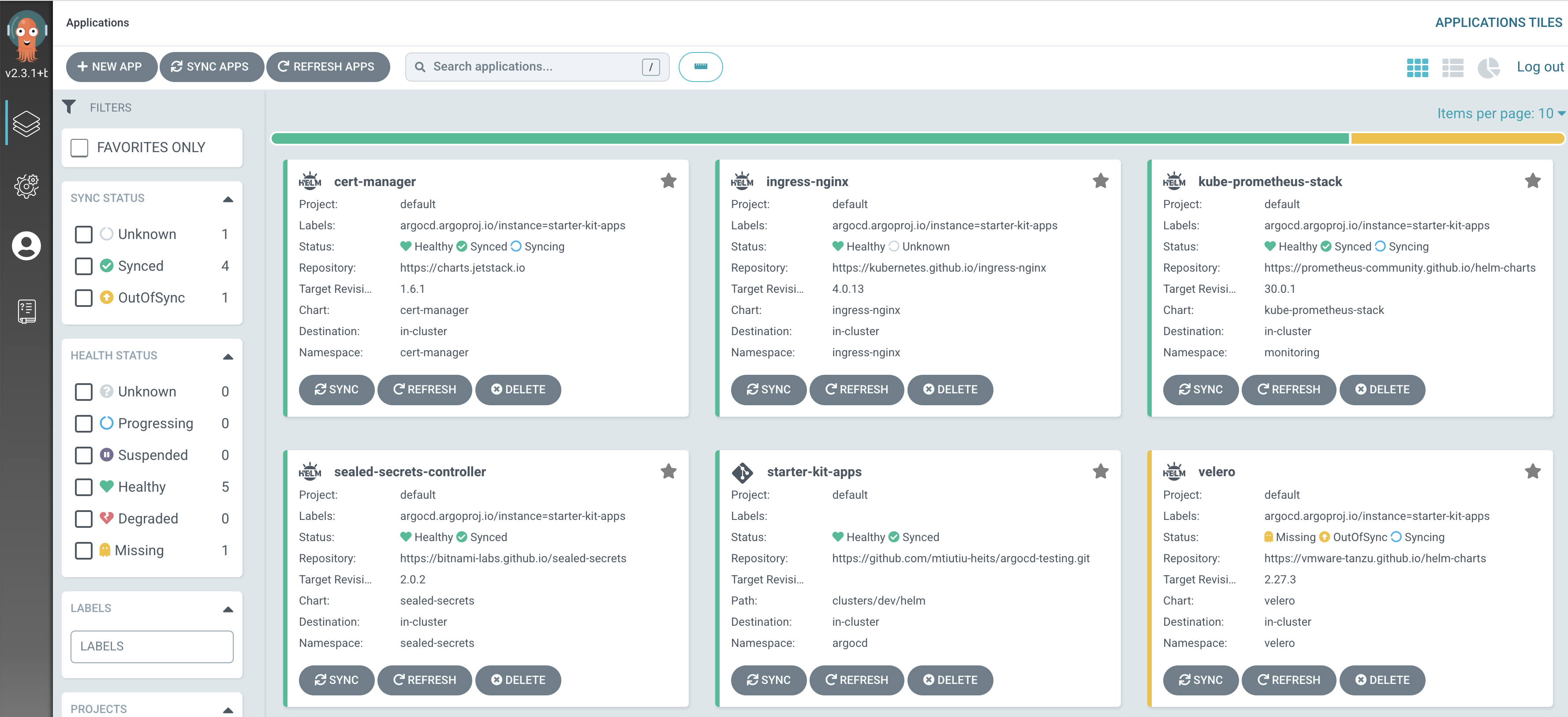Open Documentation icon in sidebar
Image resolution: width=1568 pixels, height=717 pixels.
26,311
